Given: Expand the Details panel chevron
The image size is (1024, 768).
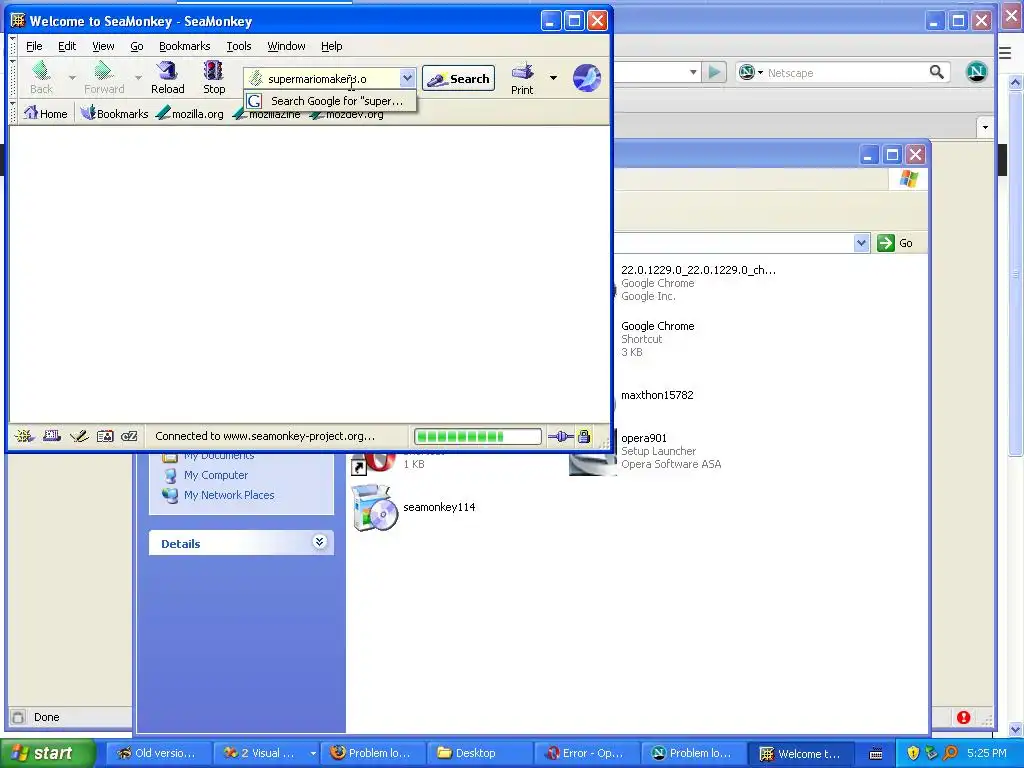Looking at the screenshot, I should tap(319, 542).
